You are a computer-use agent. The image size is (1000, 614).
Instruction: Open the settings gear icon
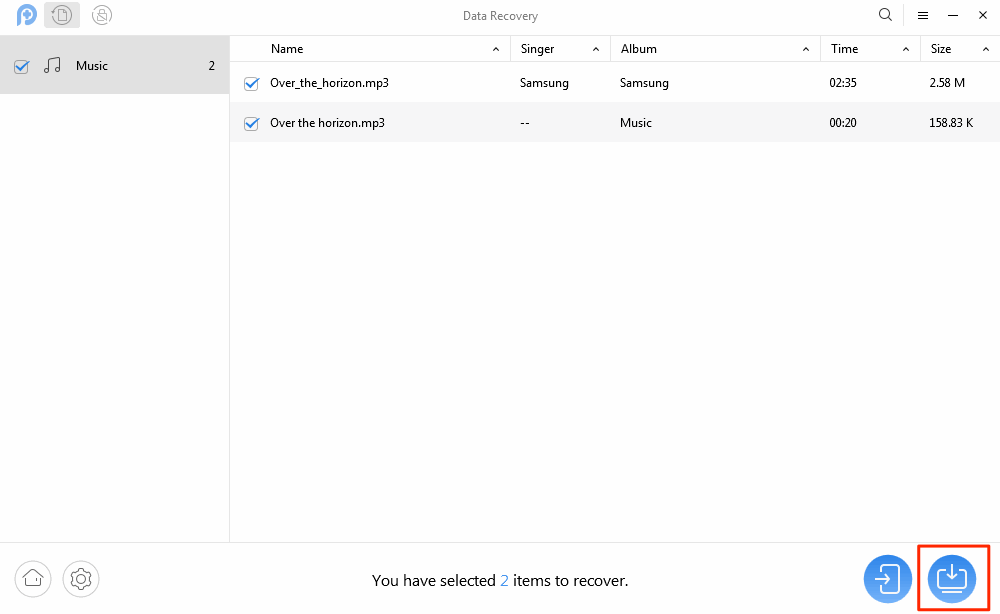[x=81, y=579]
